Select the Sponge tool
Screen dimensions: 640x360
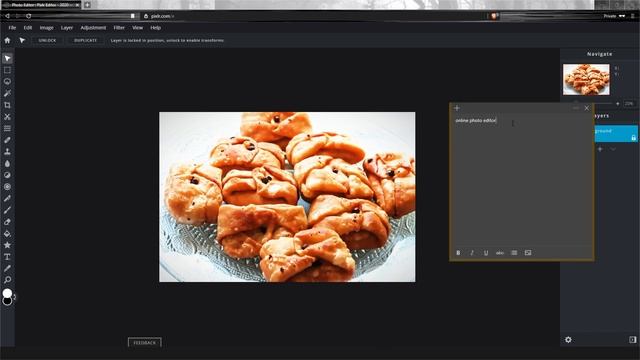[7, 187]
